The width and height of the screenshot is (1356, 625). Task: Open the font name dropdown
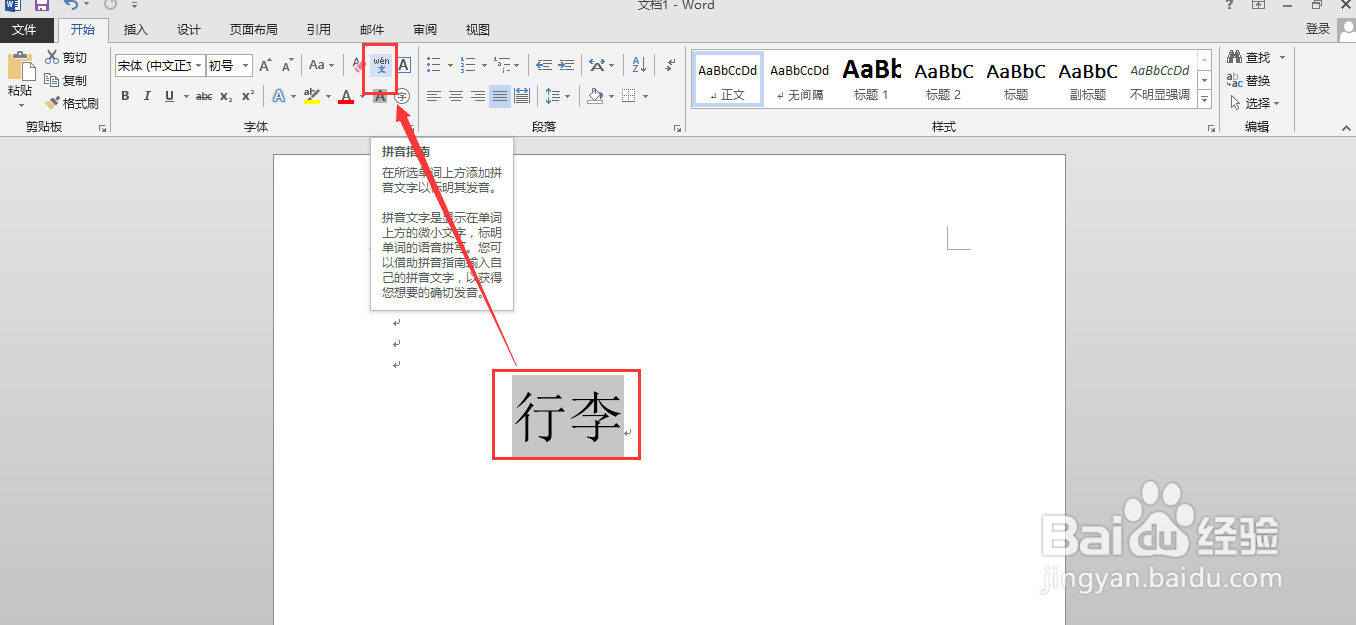(197, 66)
